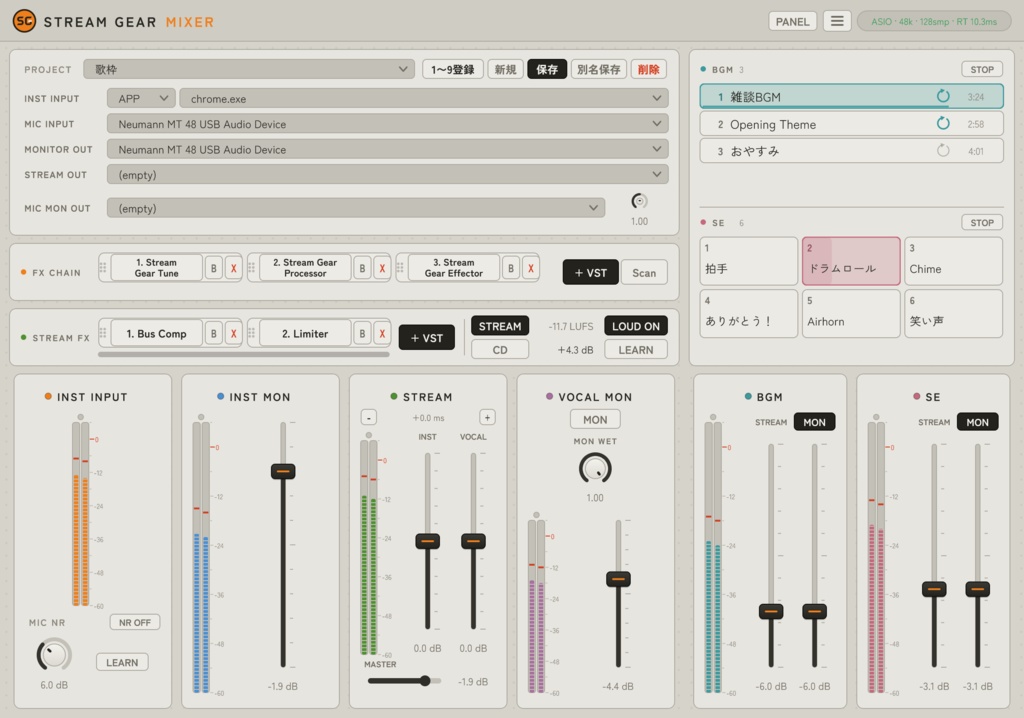Click INST MON meter clip indicator

(x=201, y=417)
